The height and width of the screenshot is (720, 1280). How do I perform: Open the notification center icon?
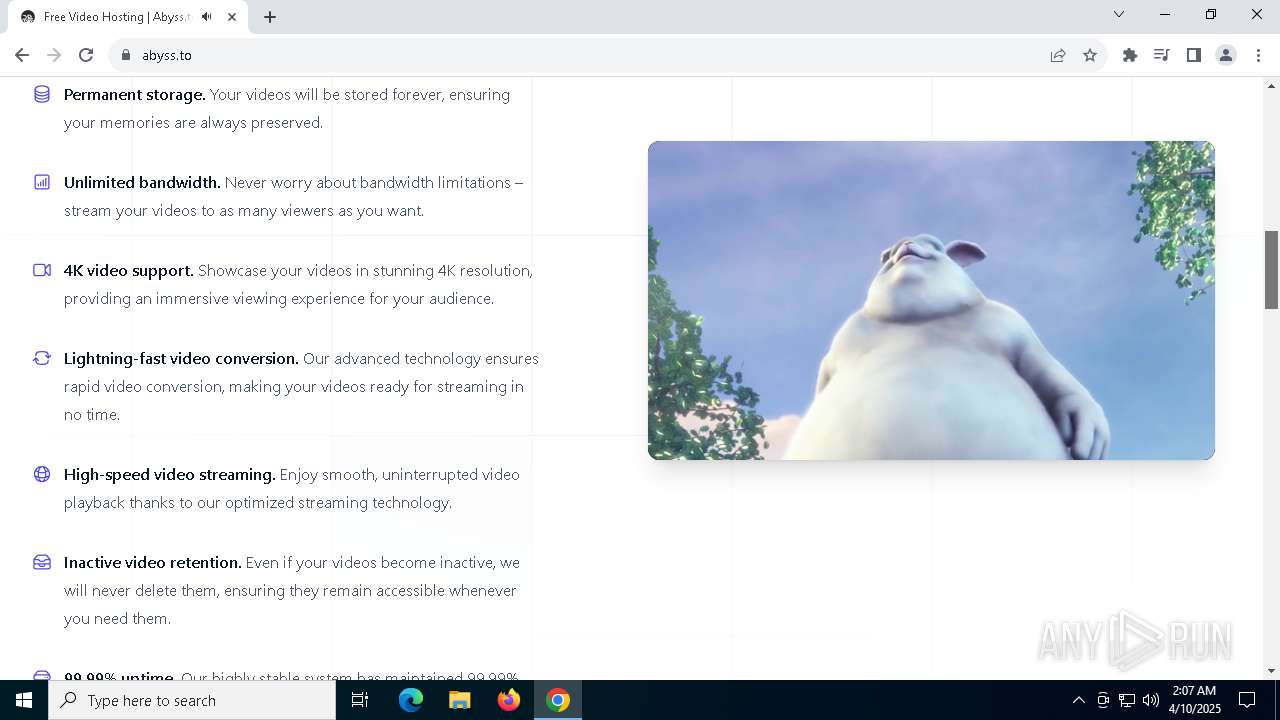[1248, 700]
